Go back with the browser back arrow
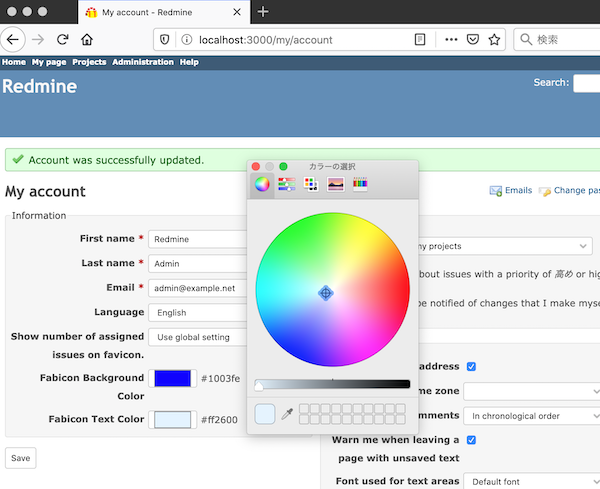 [x=13, y=39]
